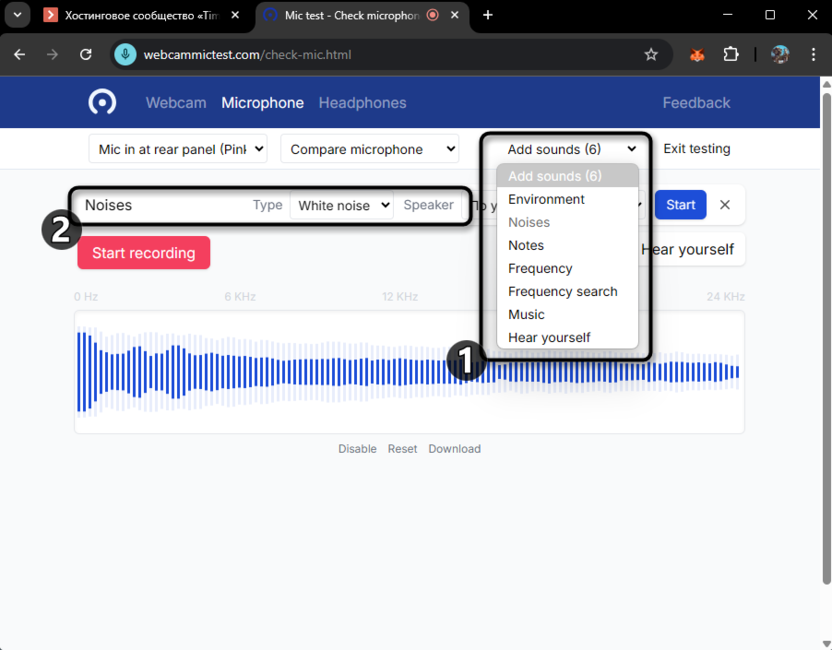
Task: Open a new browser tab
Action: coord(488,15)
